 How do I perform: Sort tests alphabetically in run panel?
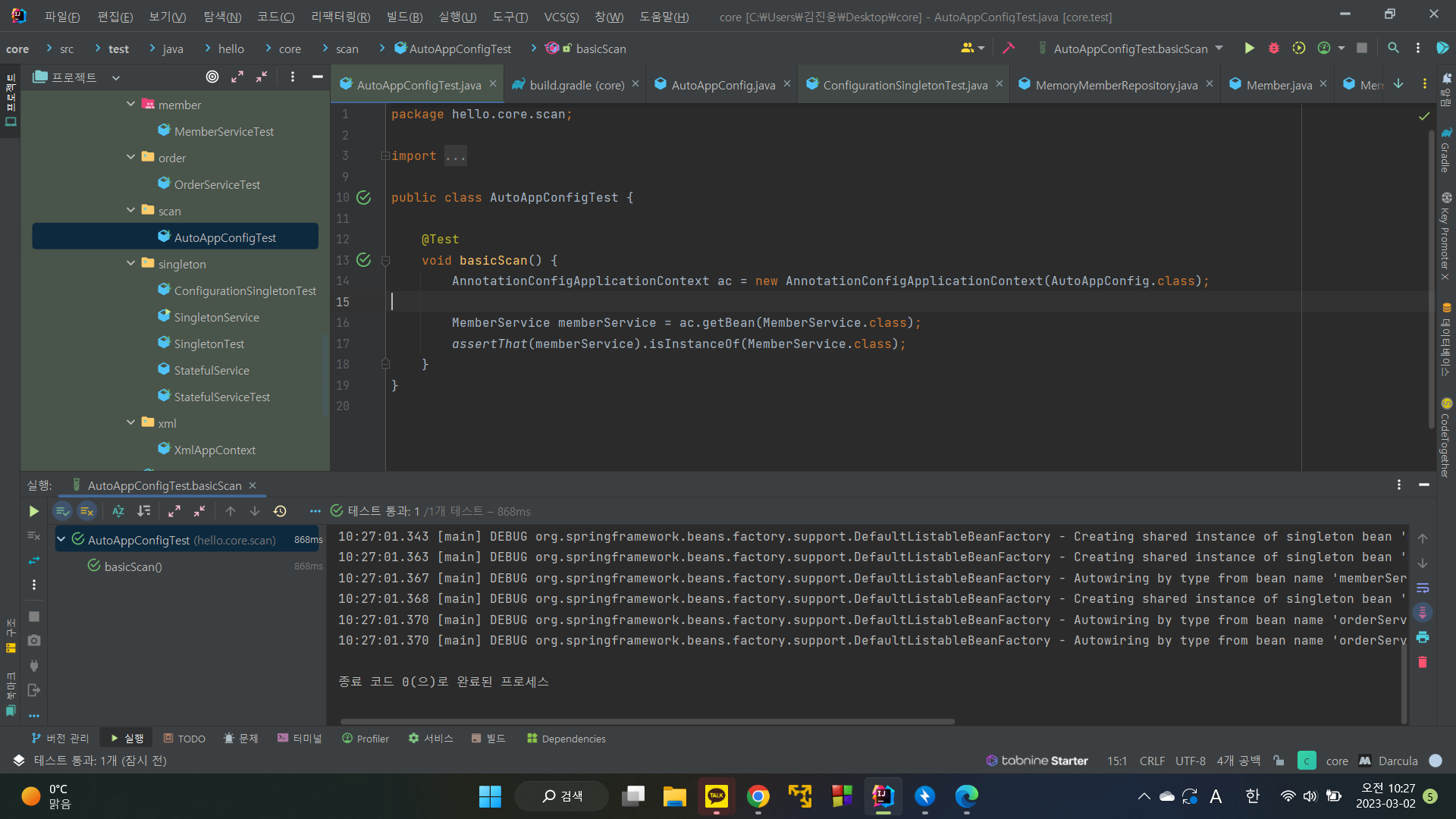pos(118,511)
